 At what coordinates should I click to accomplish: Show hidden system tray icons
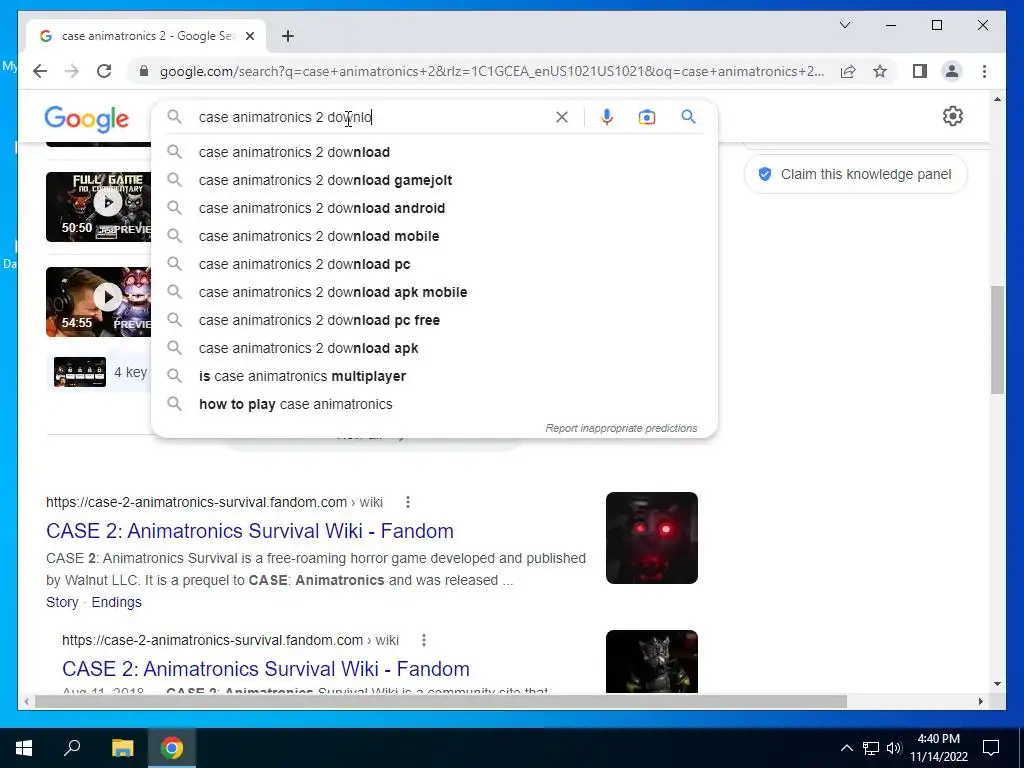tap(846, 748)
